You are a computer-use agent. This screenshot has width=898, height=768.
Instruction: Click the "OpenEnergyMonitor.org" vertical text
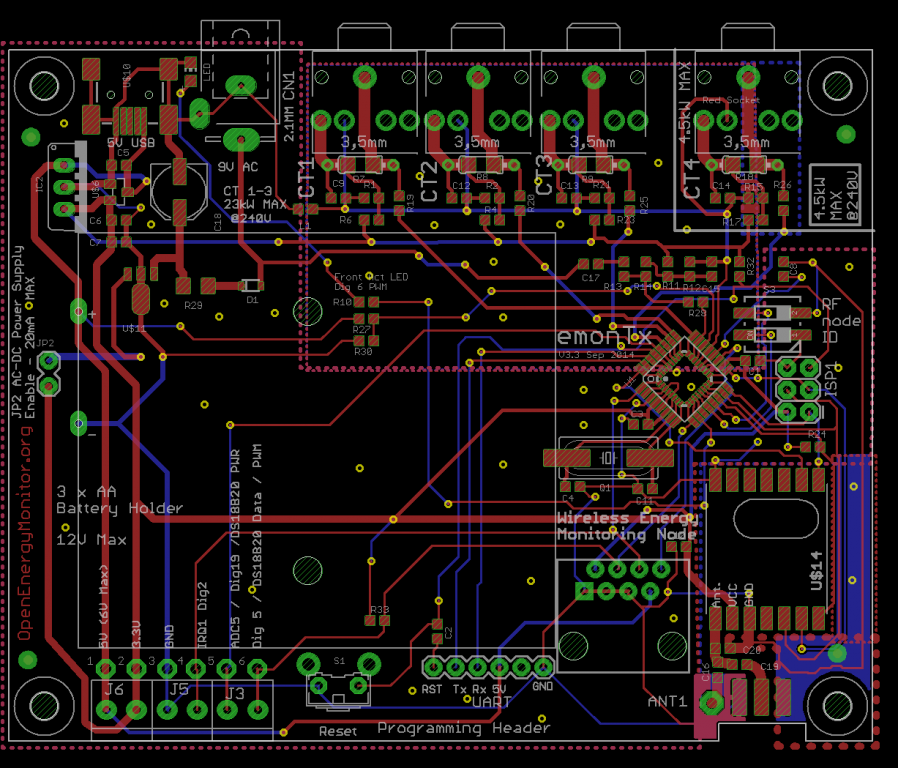(25, 534)
